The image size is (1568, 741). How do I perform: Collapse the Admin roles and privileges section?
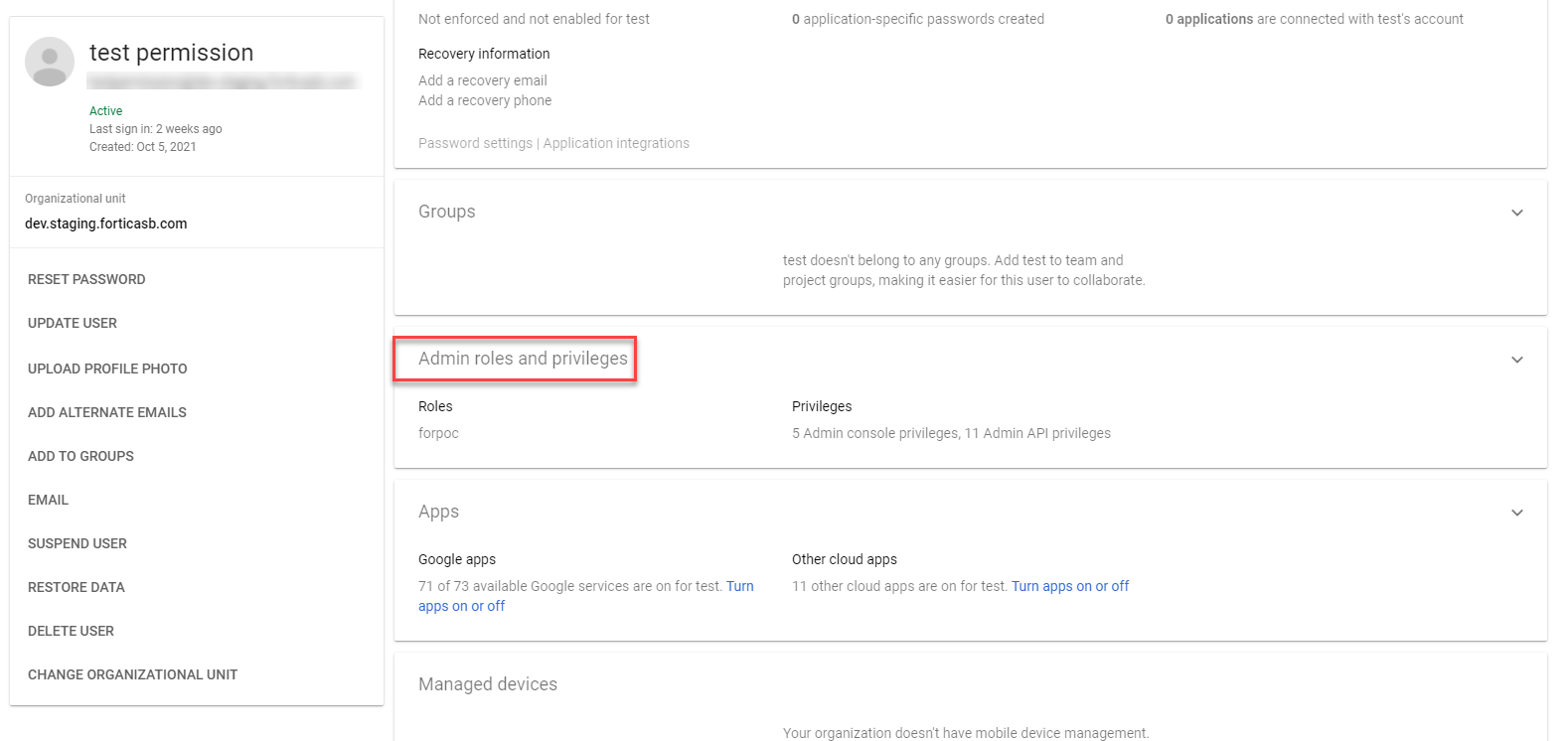click(x=1516, y=360)
